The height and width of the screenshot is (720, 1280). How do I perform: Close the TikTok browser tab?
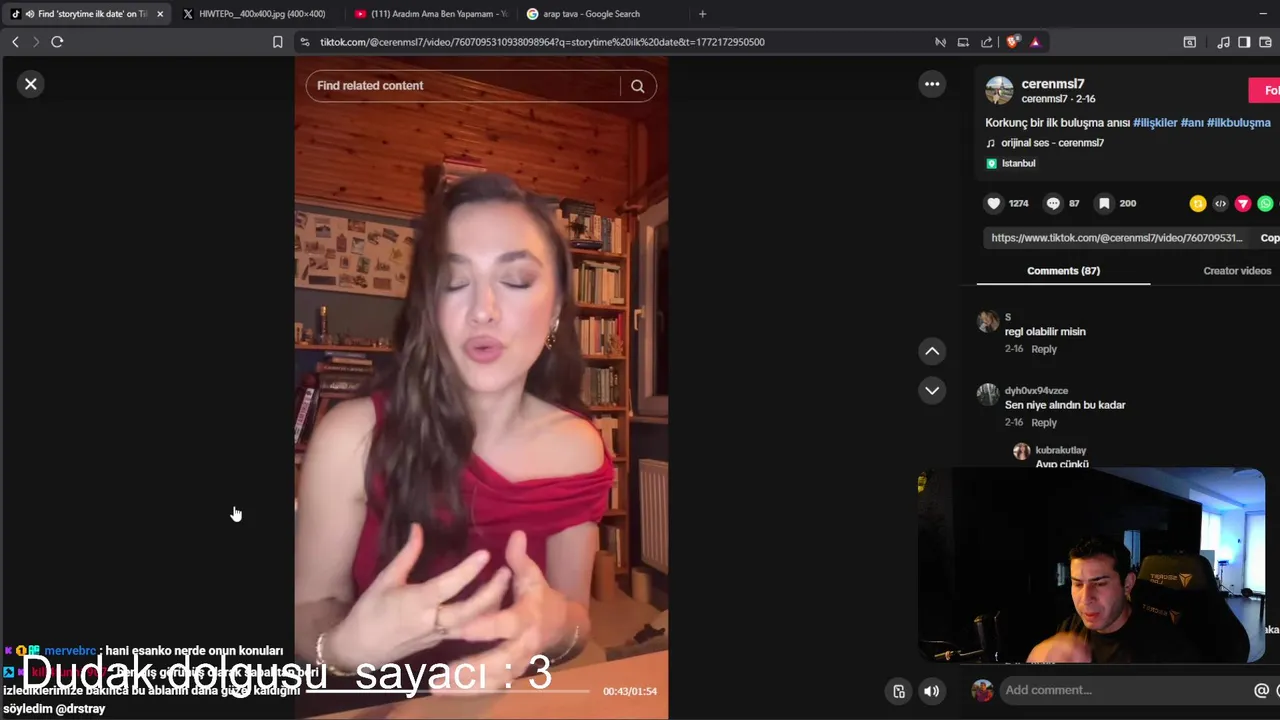click(x=160, y=14)
